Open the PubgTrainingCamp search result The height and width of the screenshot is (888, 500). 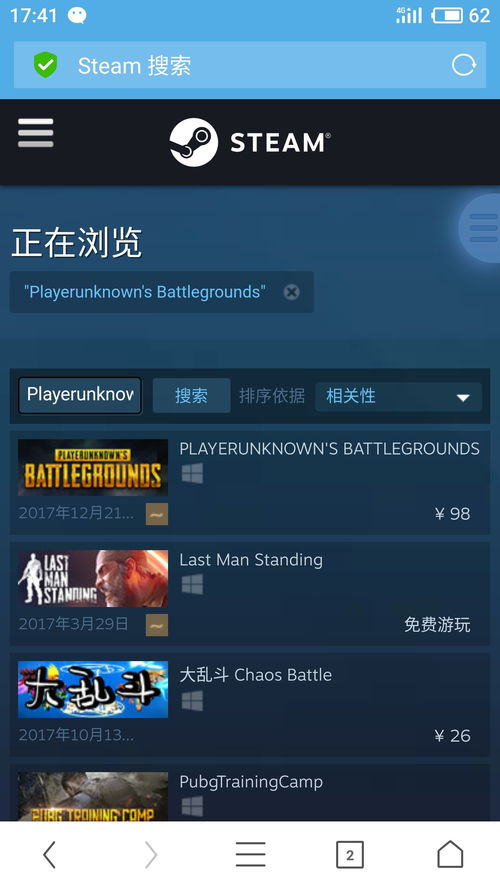[250, 793]
